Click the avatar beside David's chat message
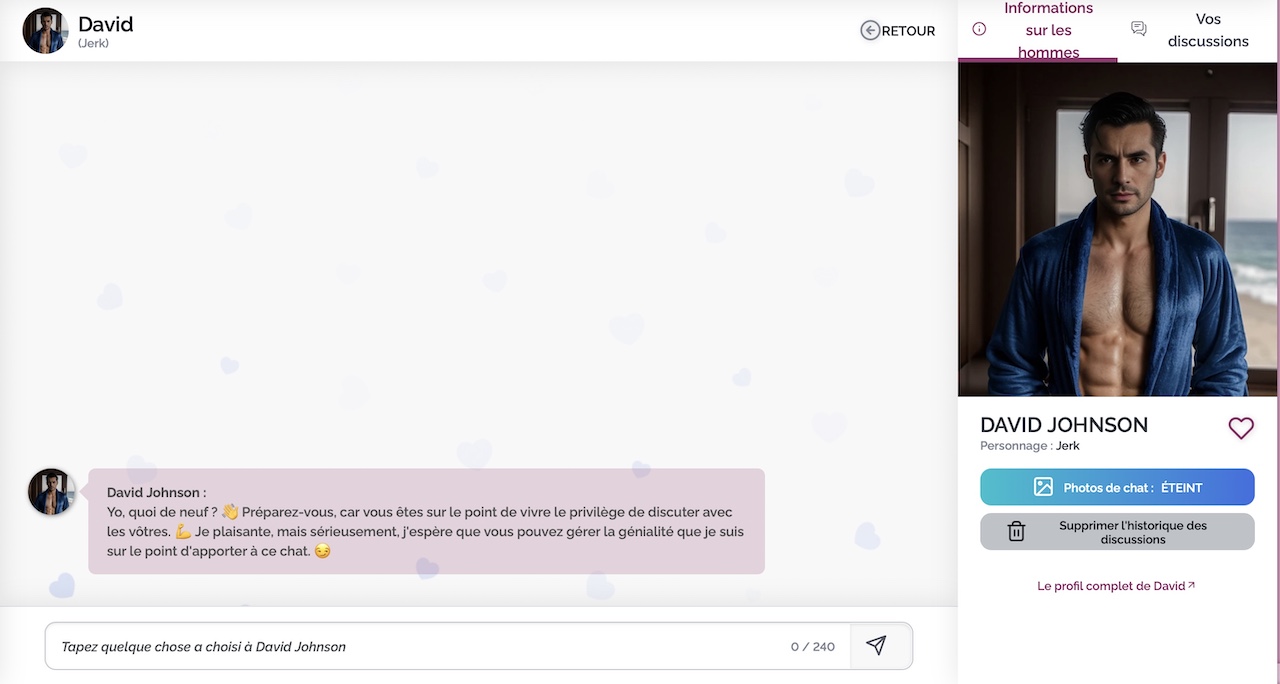 (51, 492)
